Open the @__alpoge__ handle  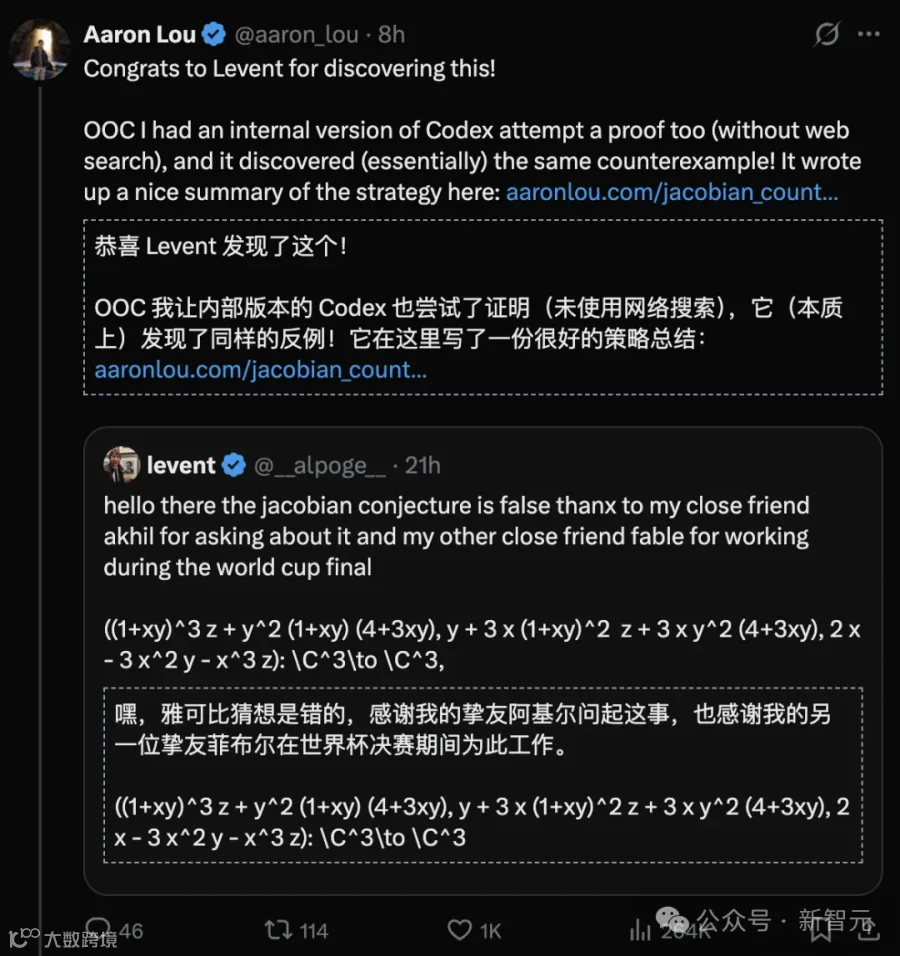(320, 466)
